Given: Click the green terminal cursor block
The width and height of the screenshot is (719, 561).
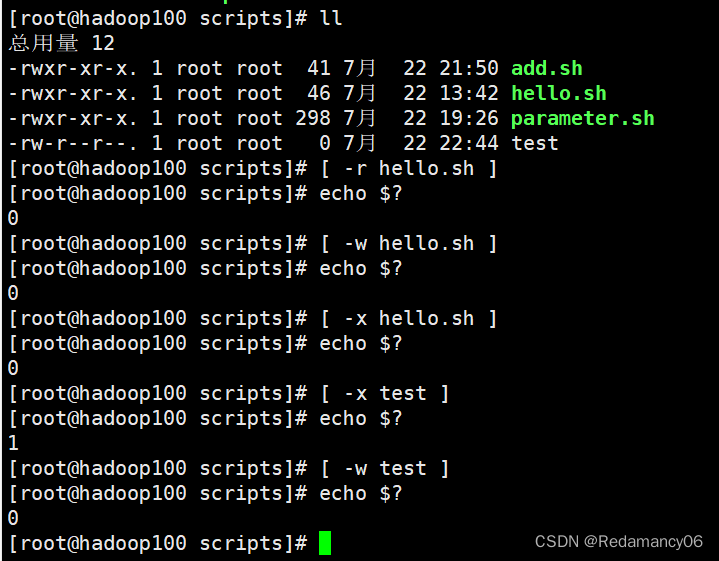Looking at the screenshot, I should [x=325, y=543].
